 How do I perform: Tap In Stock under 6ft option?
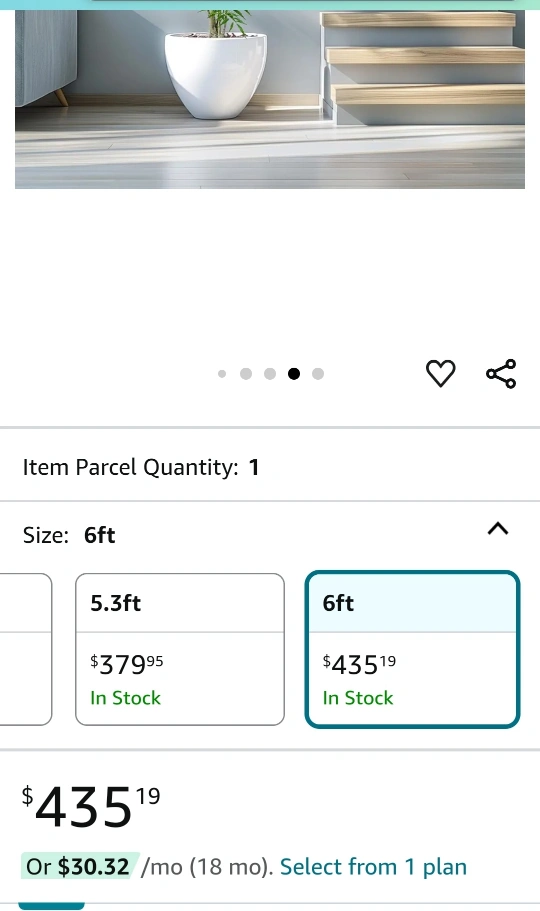click(x=358, y=698)
